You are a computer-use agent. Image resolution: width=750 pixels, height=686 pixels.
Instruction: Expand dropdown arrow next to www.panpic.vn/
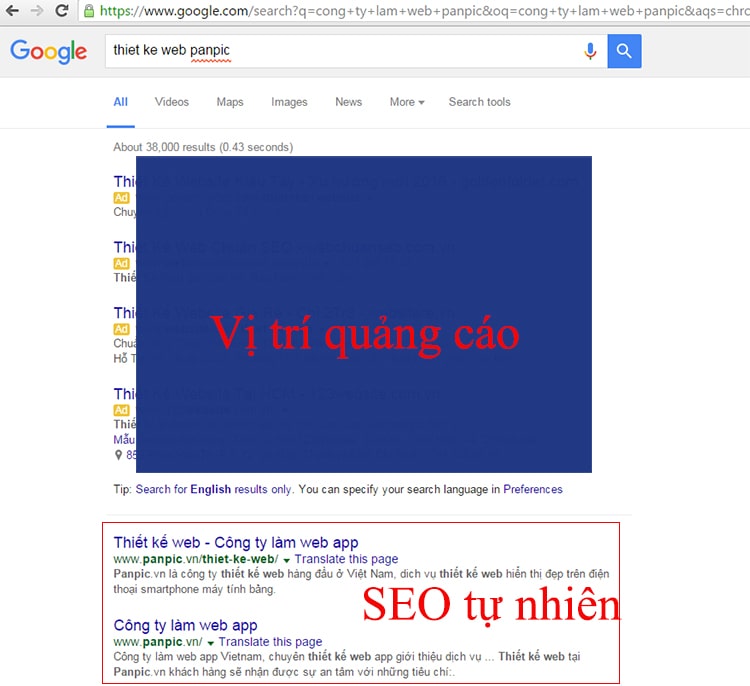point(210,643)
